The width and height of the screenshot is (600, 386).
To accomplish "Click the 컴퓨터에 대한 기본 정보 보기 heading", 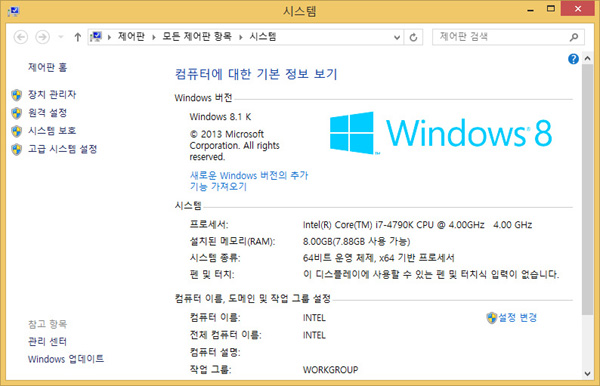I will point(256,74).
